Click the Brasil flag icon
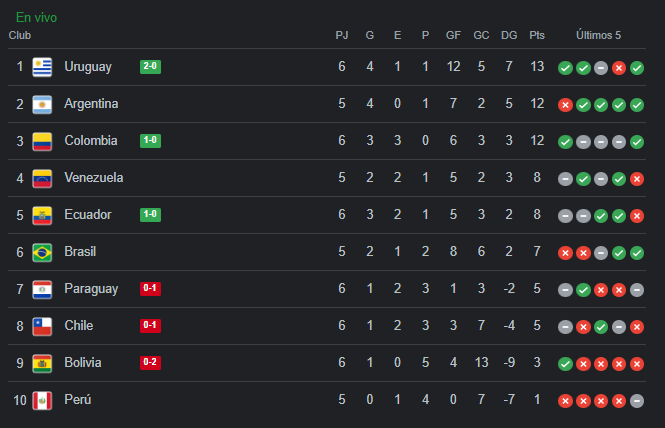 click(42, 252)
